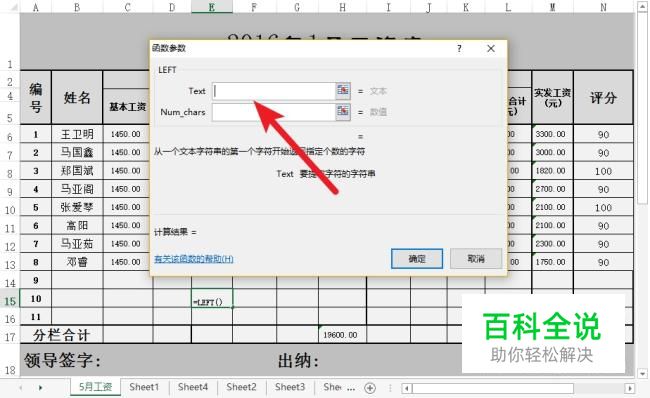Click the Num_chars range selector icon

[x=343, y=112]
